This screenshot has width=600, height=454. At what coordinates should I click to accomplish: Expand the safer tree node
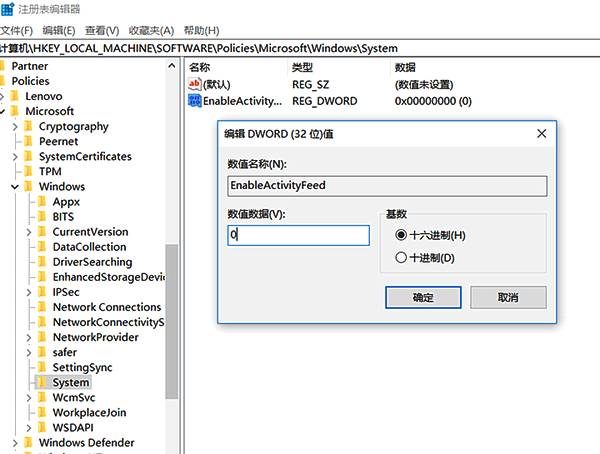29,353
